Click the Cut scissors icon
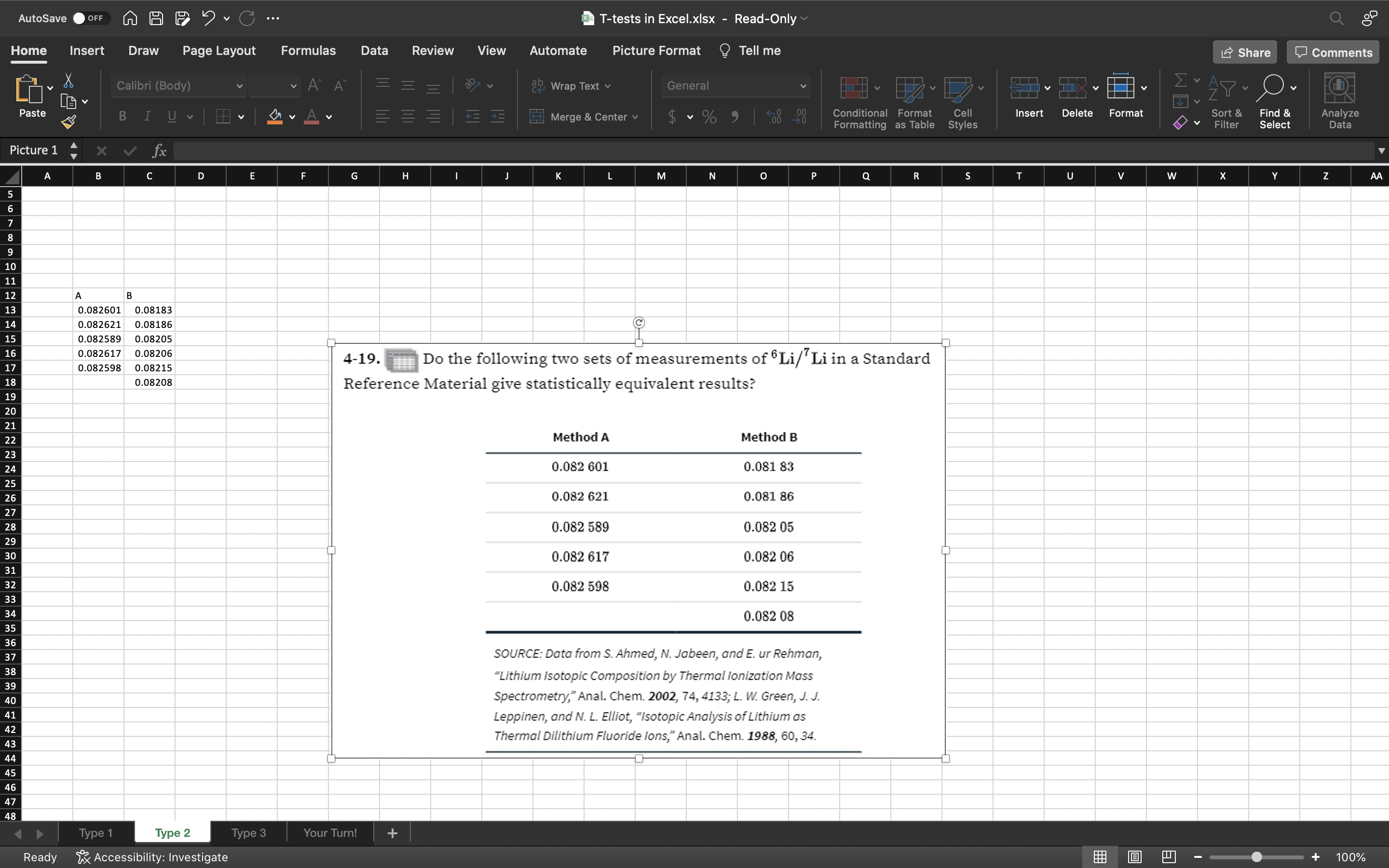This screenshot has width=1389, height=868. click(x=68, y=81)
